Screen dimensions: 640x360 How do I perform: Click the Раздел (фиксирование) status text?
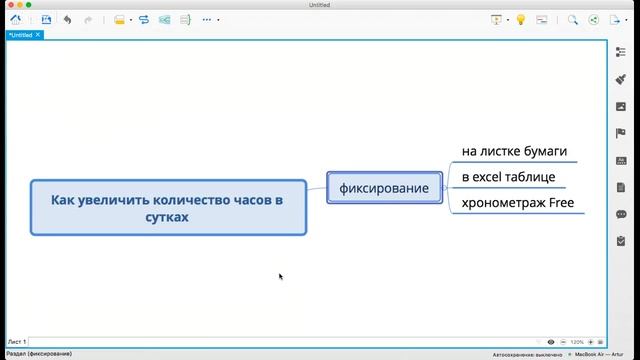coord(39,354)
